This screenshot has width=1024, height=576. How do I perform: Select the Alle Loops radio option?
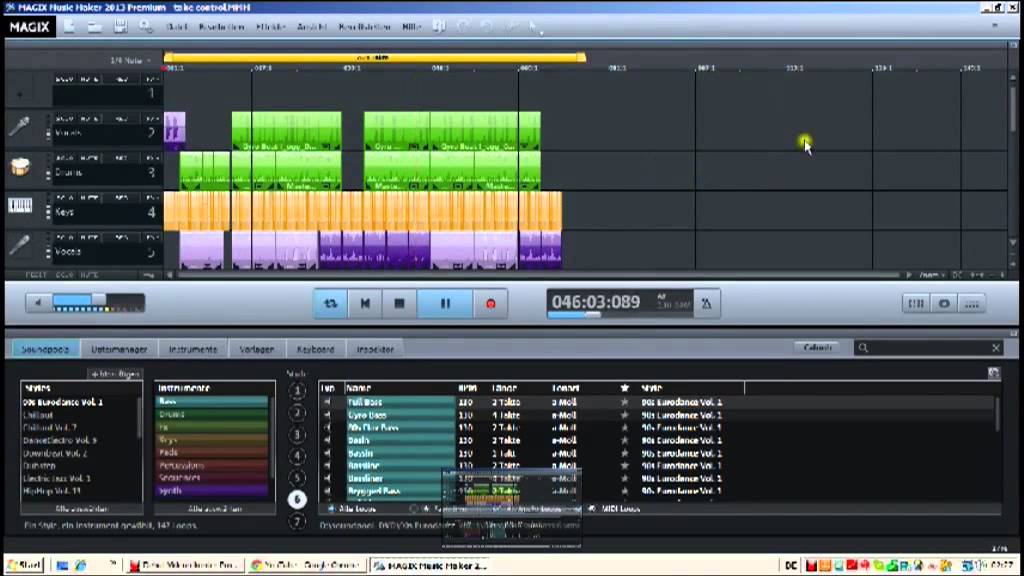pos(331,509)
